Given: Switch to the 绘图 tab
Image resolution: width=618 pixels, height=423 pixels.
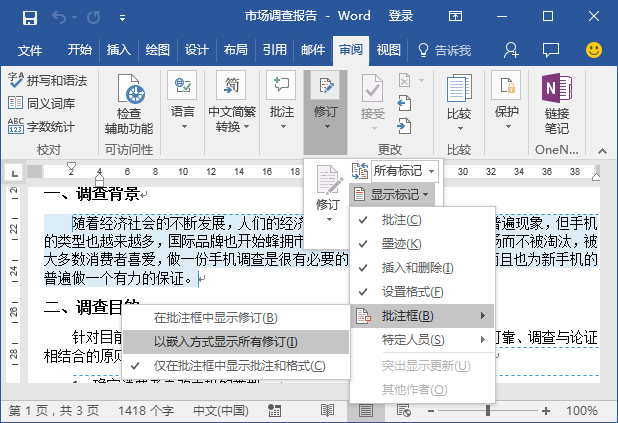Looking at the screenshot, I should 157,50.
